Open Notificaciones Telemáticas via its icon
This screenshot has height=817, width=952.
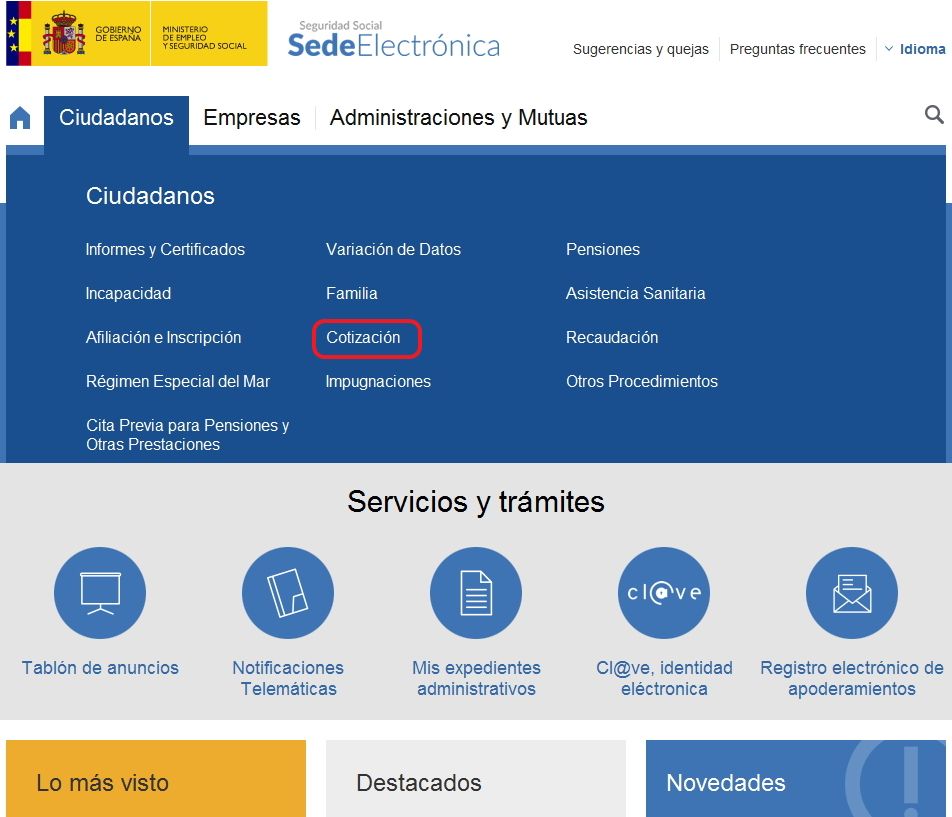pos(287,592)
